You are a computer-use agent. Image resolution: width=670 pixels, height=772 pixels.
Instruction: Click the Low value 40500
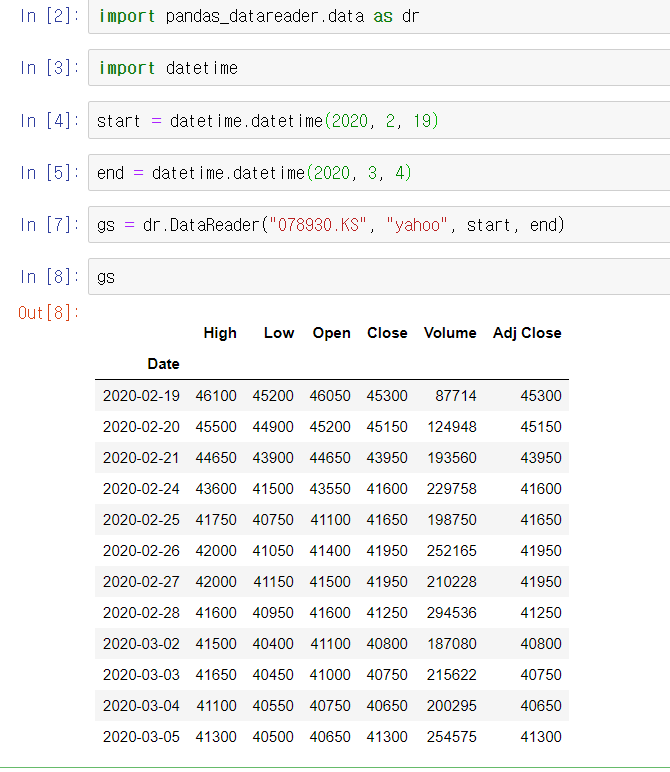tap(273, 737)
